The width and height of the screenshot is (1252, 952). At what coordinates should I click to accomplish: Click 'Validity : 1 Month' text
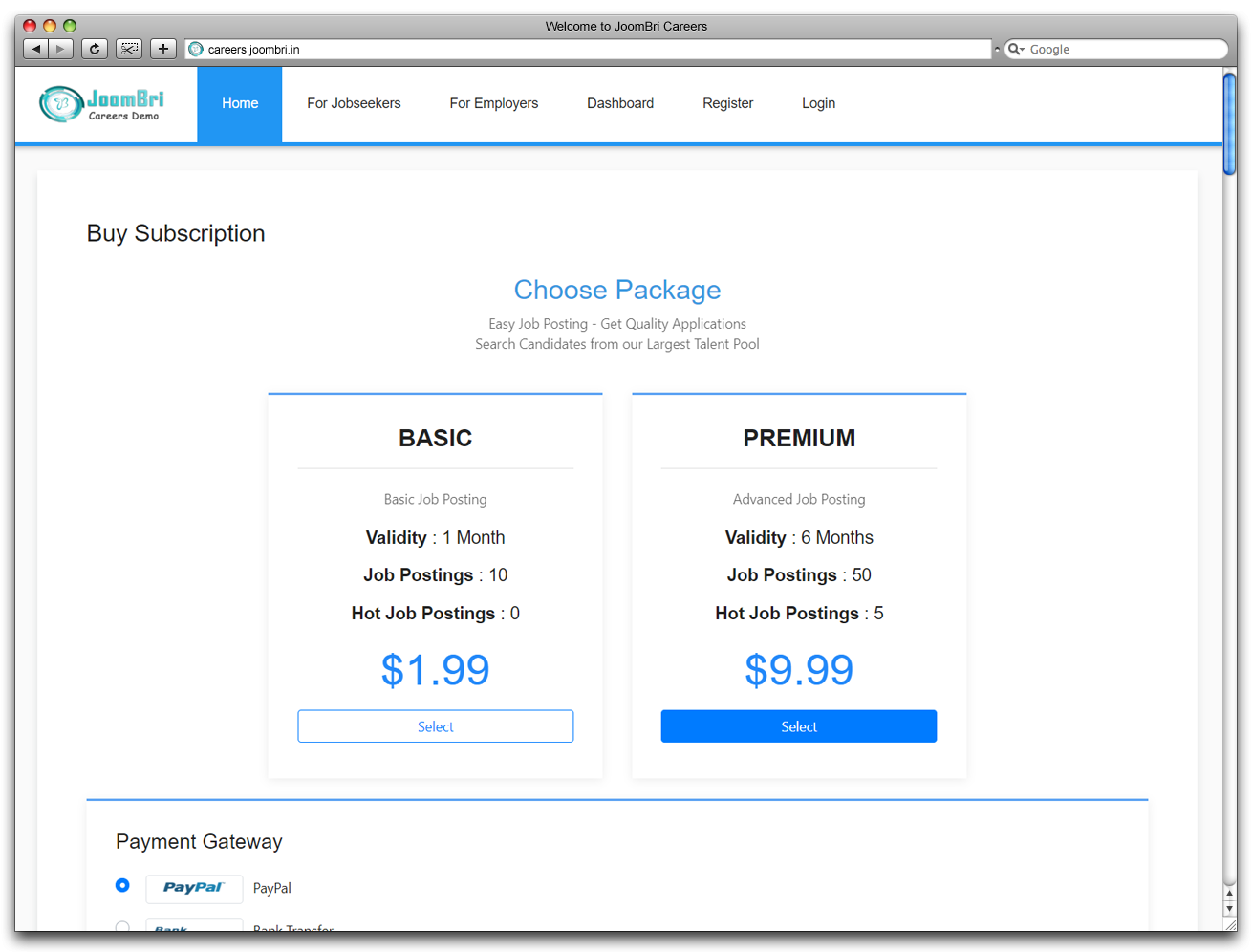pyautogui.click(x=436, y=537)
